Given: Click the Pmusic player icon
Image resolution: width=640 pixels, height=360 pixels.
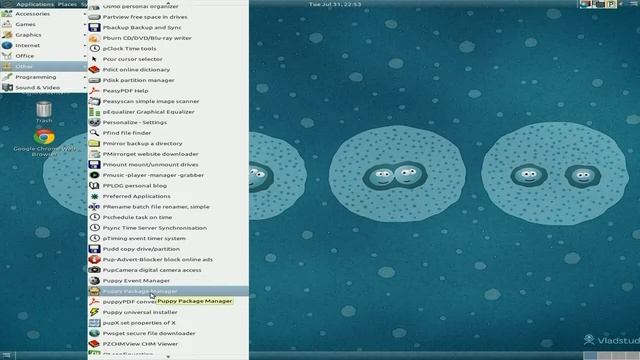Looking at the screenshot, I should [x=94, y=175].
